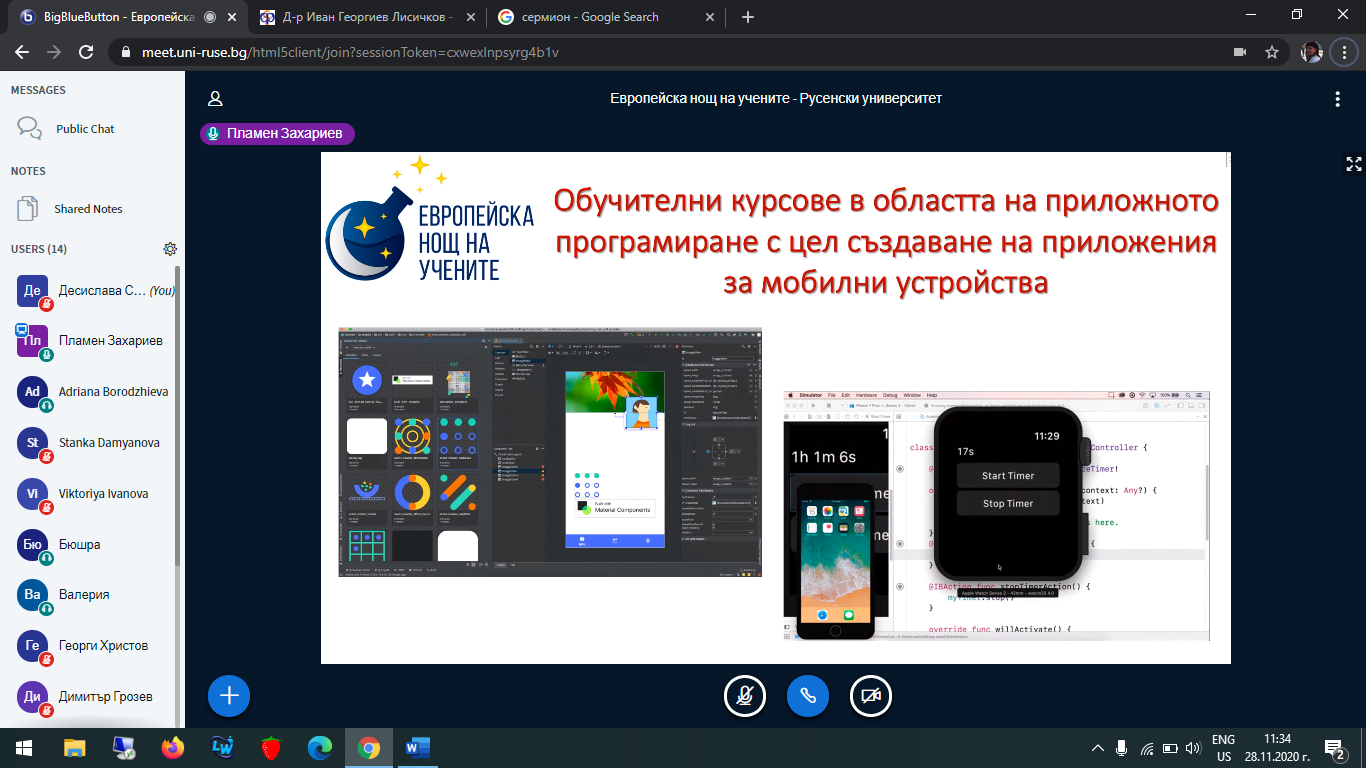Click the Пламен Захариев talking indicator
1366x768 pixels.
(277, 134)
